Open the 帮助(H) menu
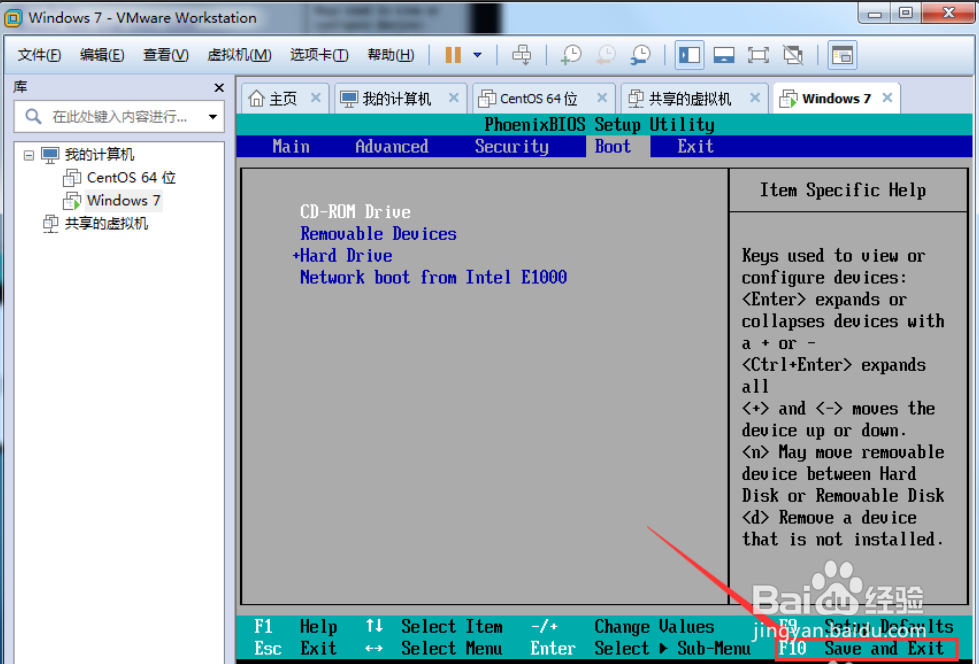Viewport: 979px width, 664px height. tap(390, 55)
